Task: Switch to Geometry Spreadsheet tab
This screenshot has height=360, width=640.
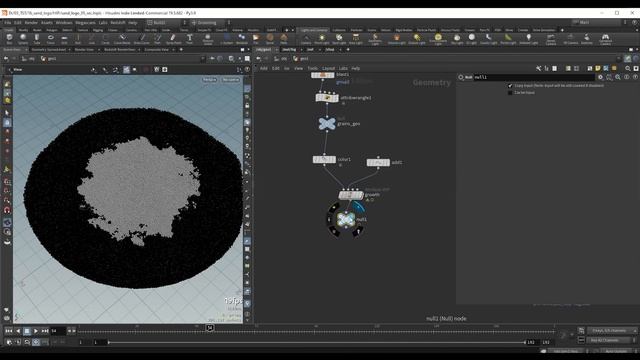Action: [49, 49]
